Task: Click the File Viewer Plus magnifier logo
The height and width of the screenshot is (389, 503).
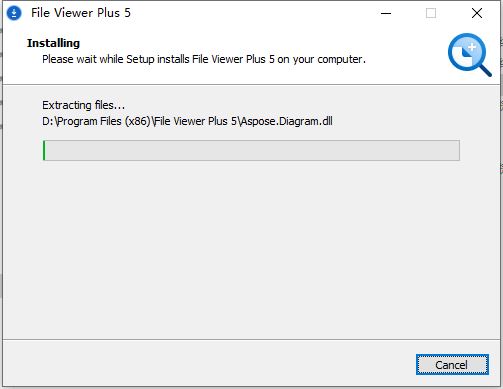Action: pos(470,55)
